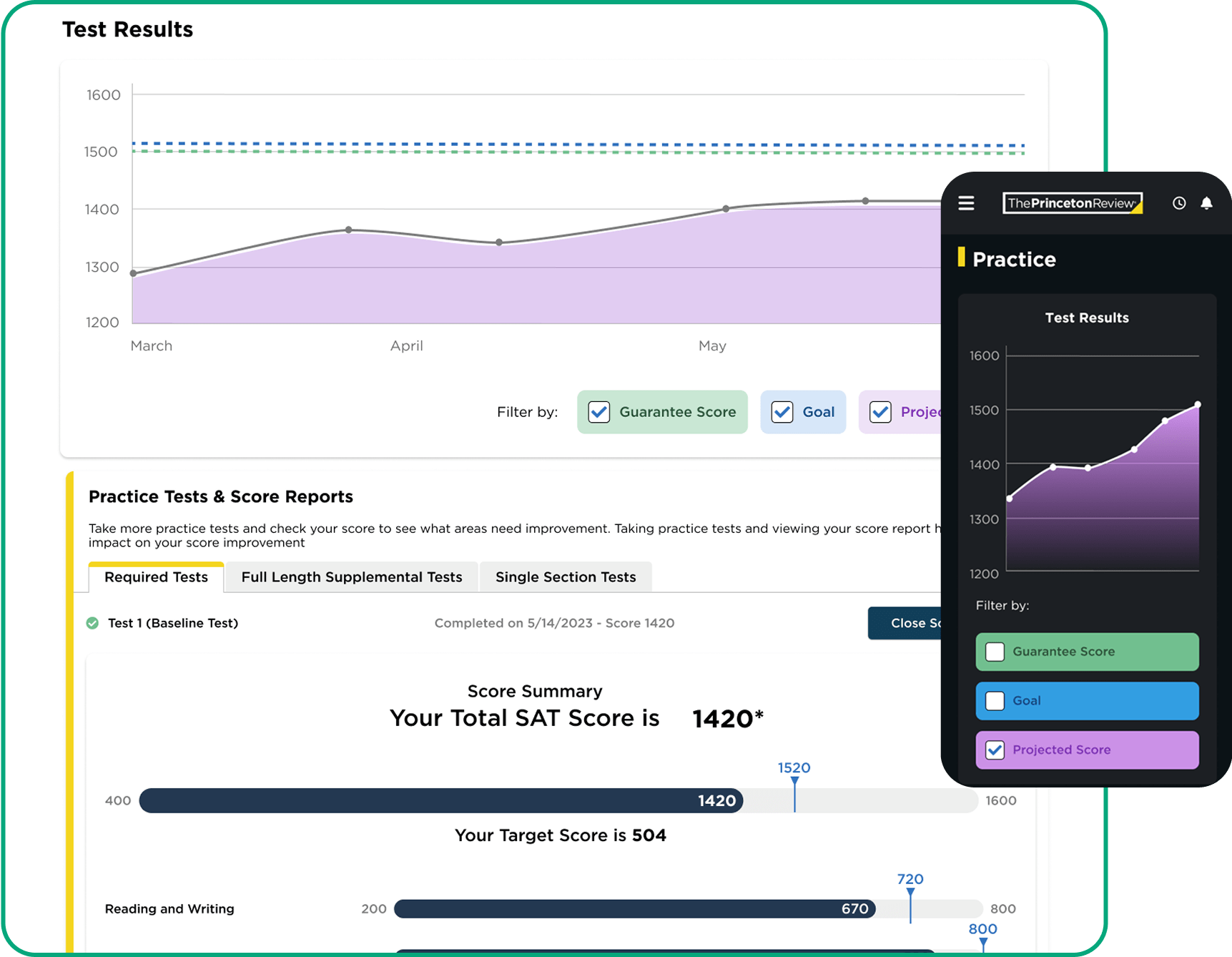This screenshot has width=1232, height=957.
Task: Click the 1420 total score progress bar
Action: (x=440, y=800)
